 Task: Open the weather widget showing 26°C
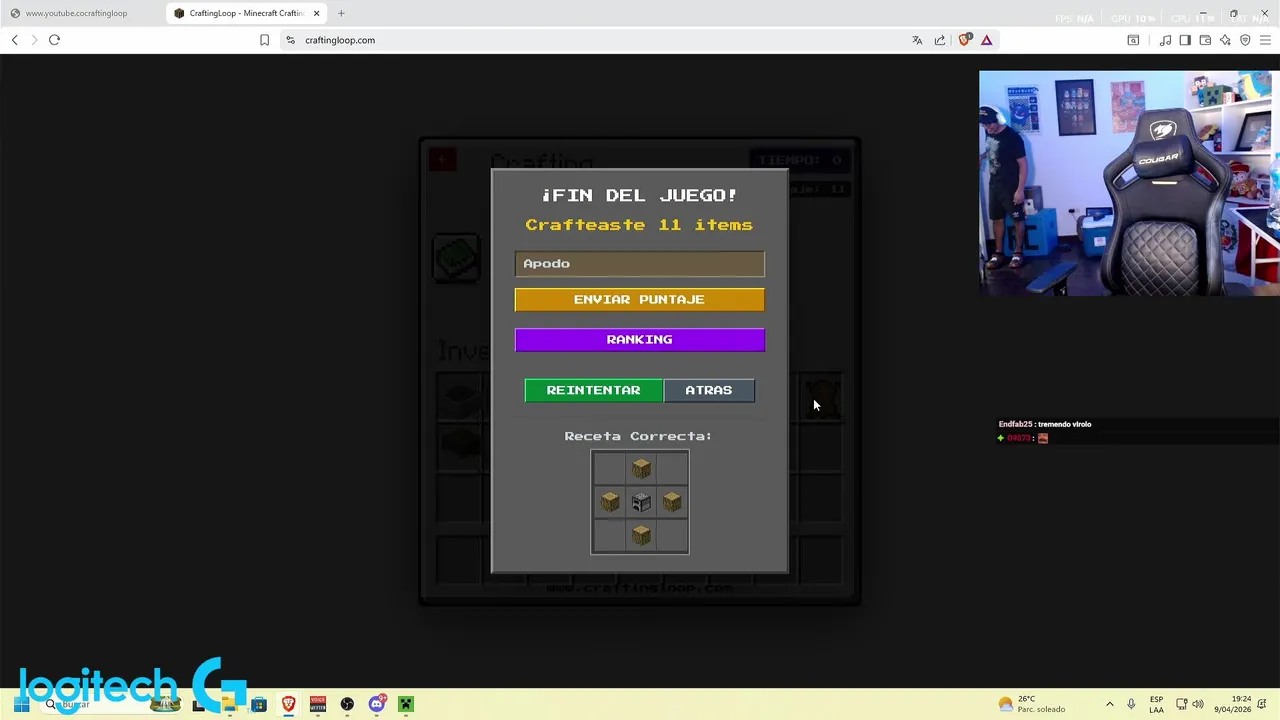pyautogui.click(x=1032, y=704)
